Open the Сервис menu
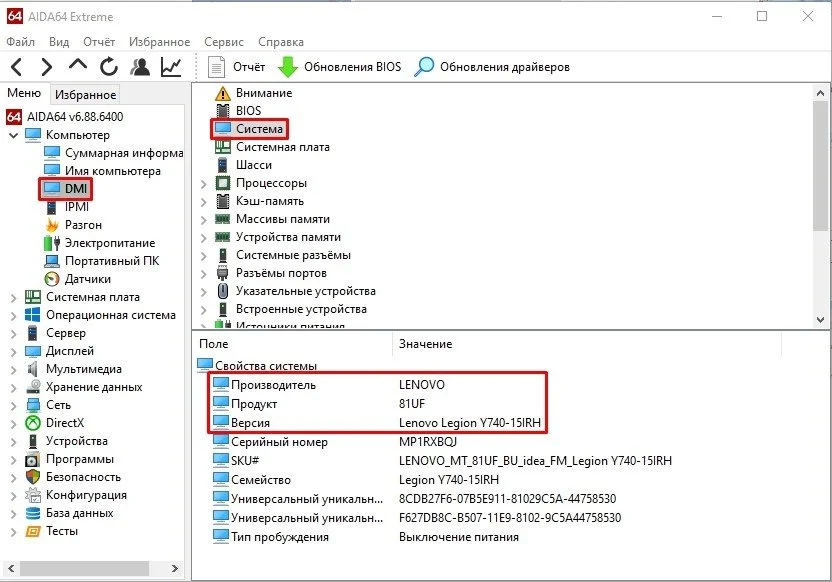This screenshot has height=582, width=832. 223,42
